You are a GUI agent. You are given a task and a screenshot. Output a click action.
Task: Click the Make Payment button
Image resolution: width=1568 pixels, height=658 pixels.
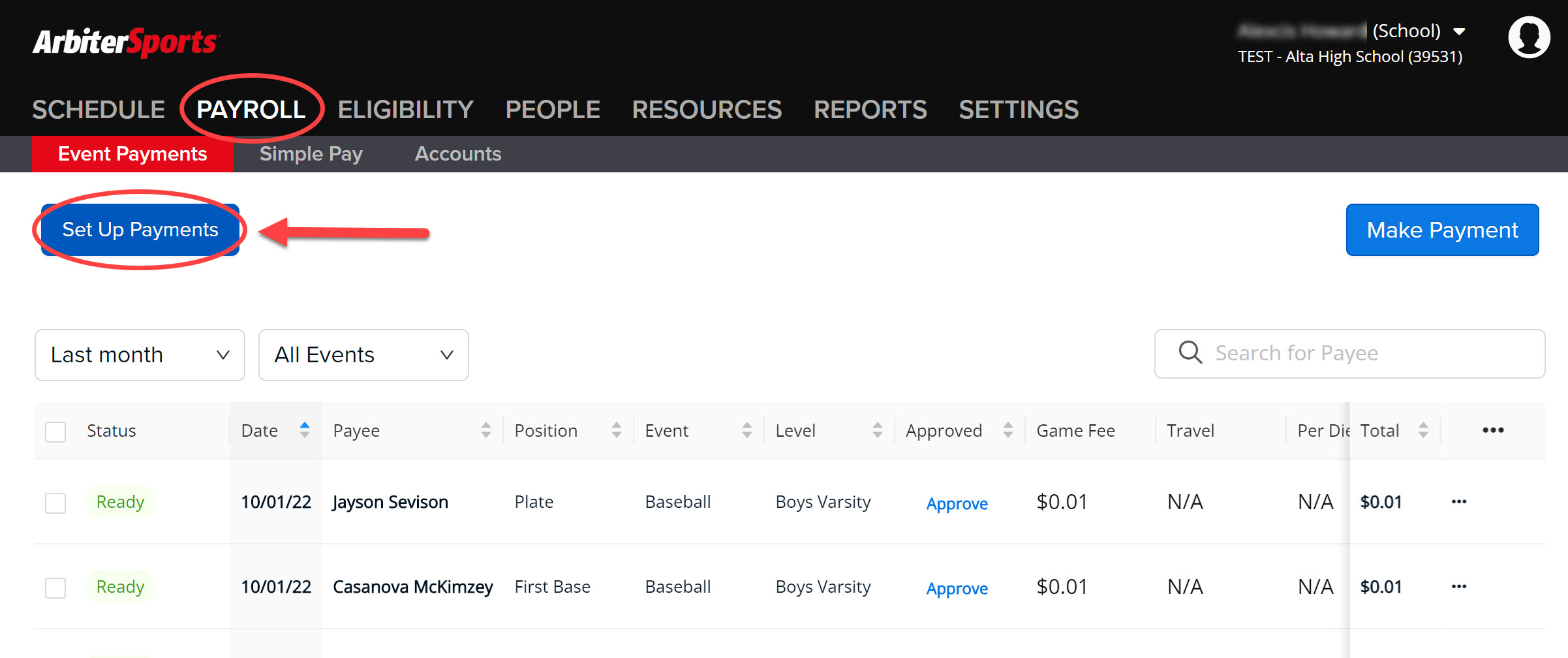tap(1442, 230)
